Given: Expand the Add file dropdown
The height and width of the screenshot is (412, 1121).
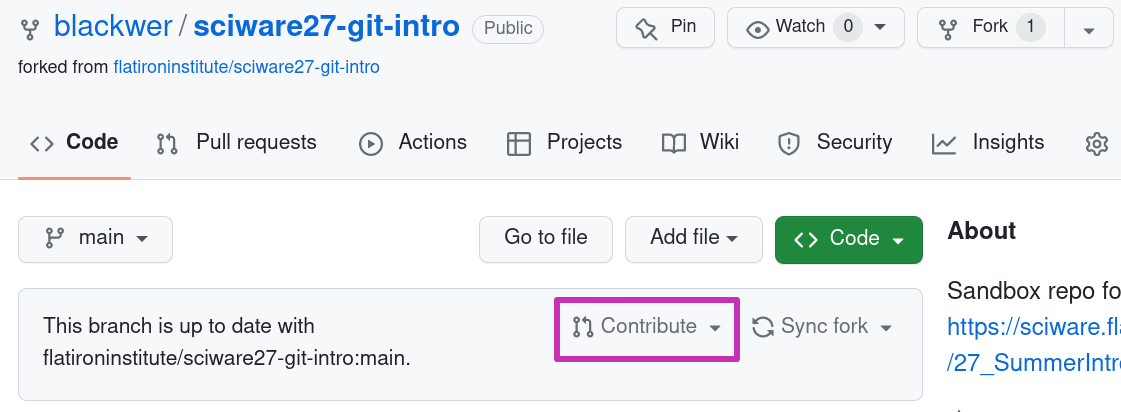Looking at the screenshot, I should (693, 239).
